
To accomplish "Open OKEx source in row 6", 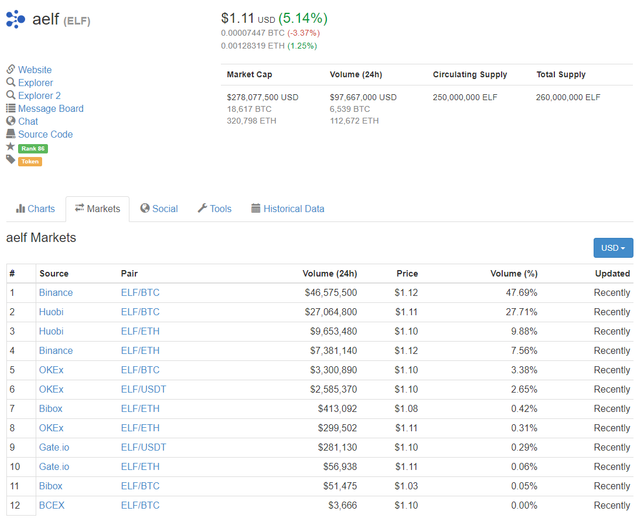I will (x=51, y=389).
